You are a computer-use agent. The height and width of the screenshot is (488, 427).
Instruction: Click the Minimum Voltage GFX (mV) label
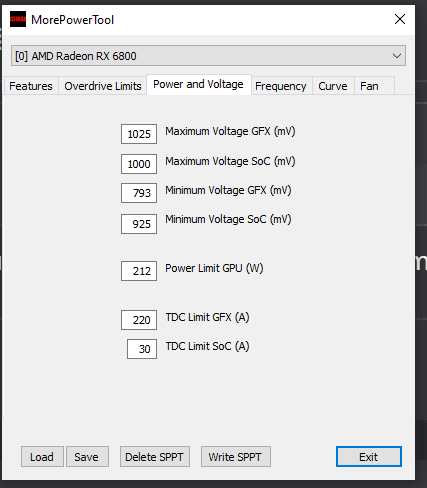tap(228, 190)
